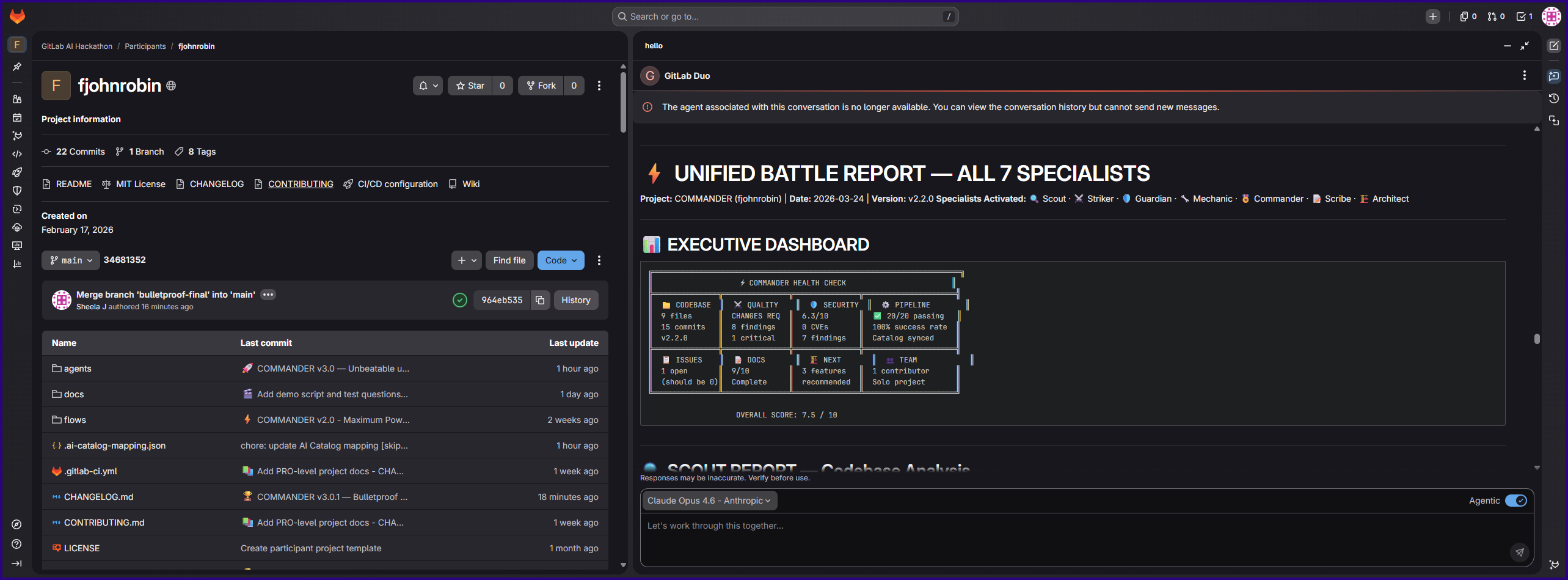The image size is (1568, 580).
Task: Open CI/CD configuration link
Action: (x=391, y=184)
